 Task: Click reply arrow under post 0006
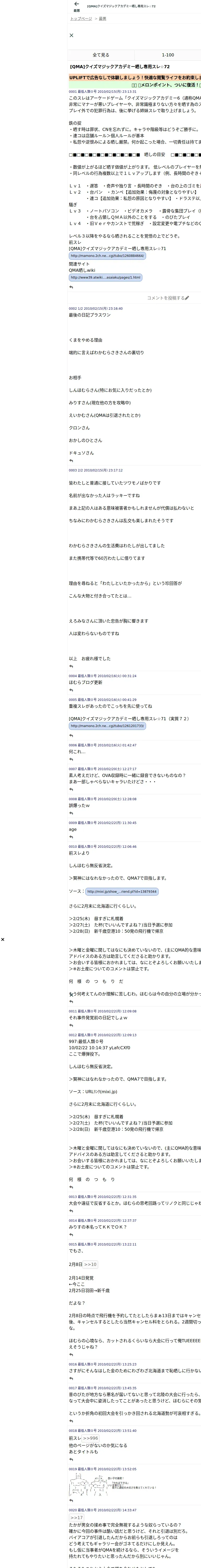(71, 759)
